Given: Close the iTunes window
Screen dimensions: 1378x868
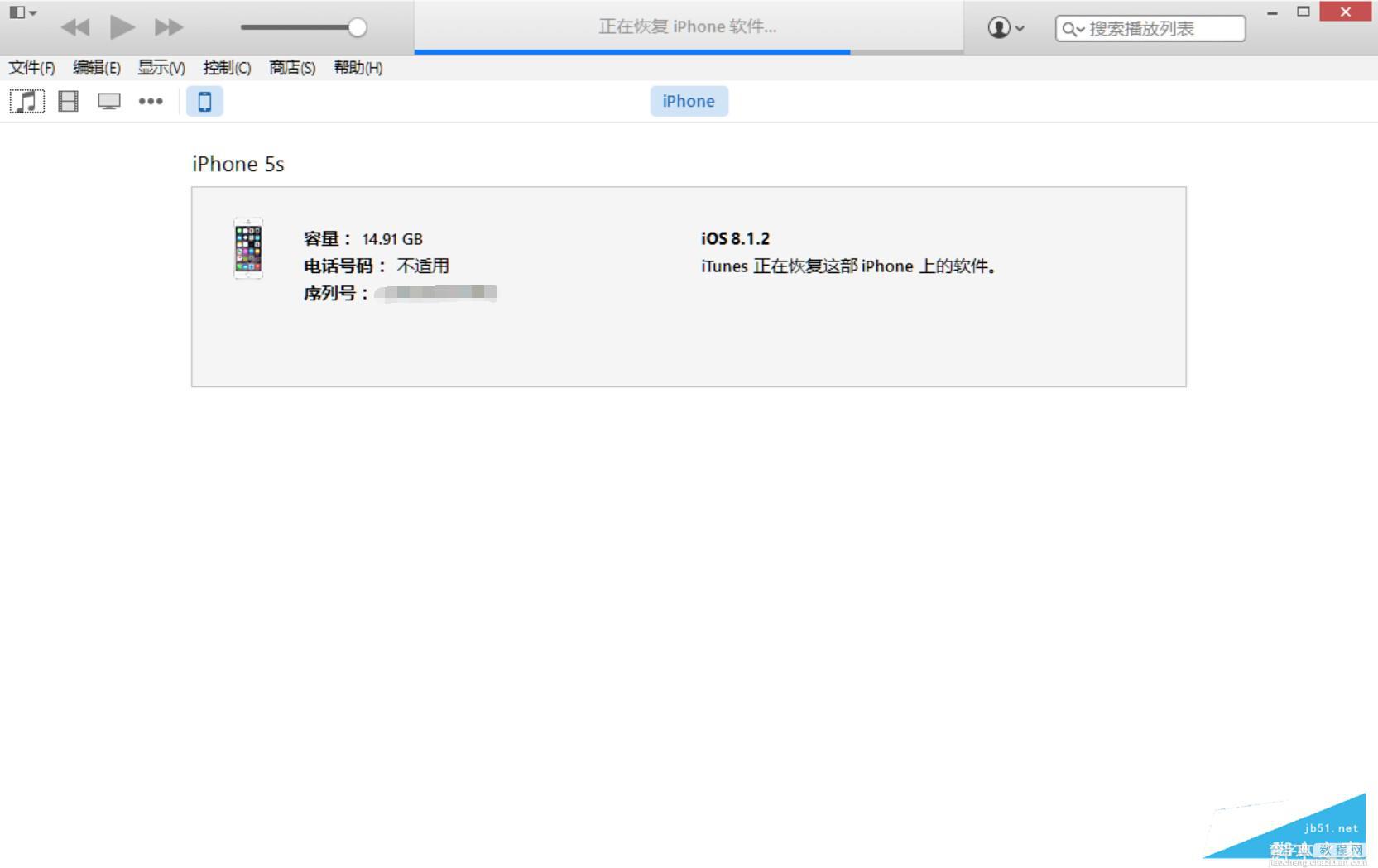Looking at the screenshot, I should coord(1346,12).
